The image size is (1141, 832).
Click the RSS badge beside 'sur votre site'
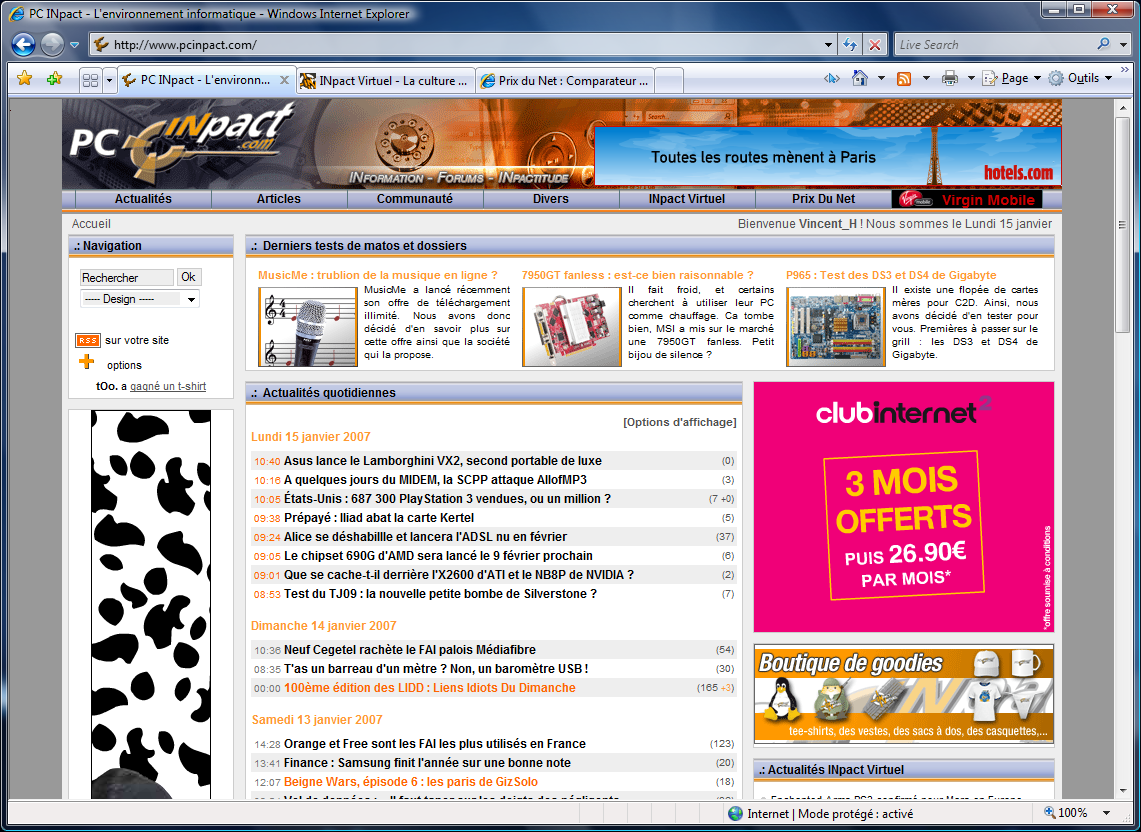coord(87,340)
